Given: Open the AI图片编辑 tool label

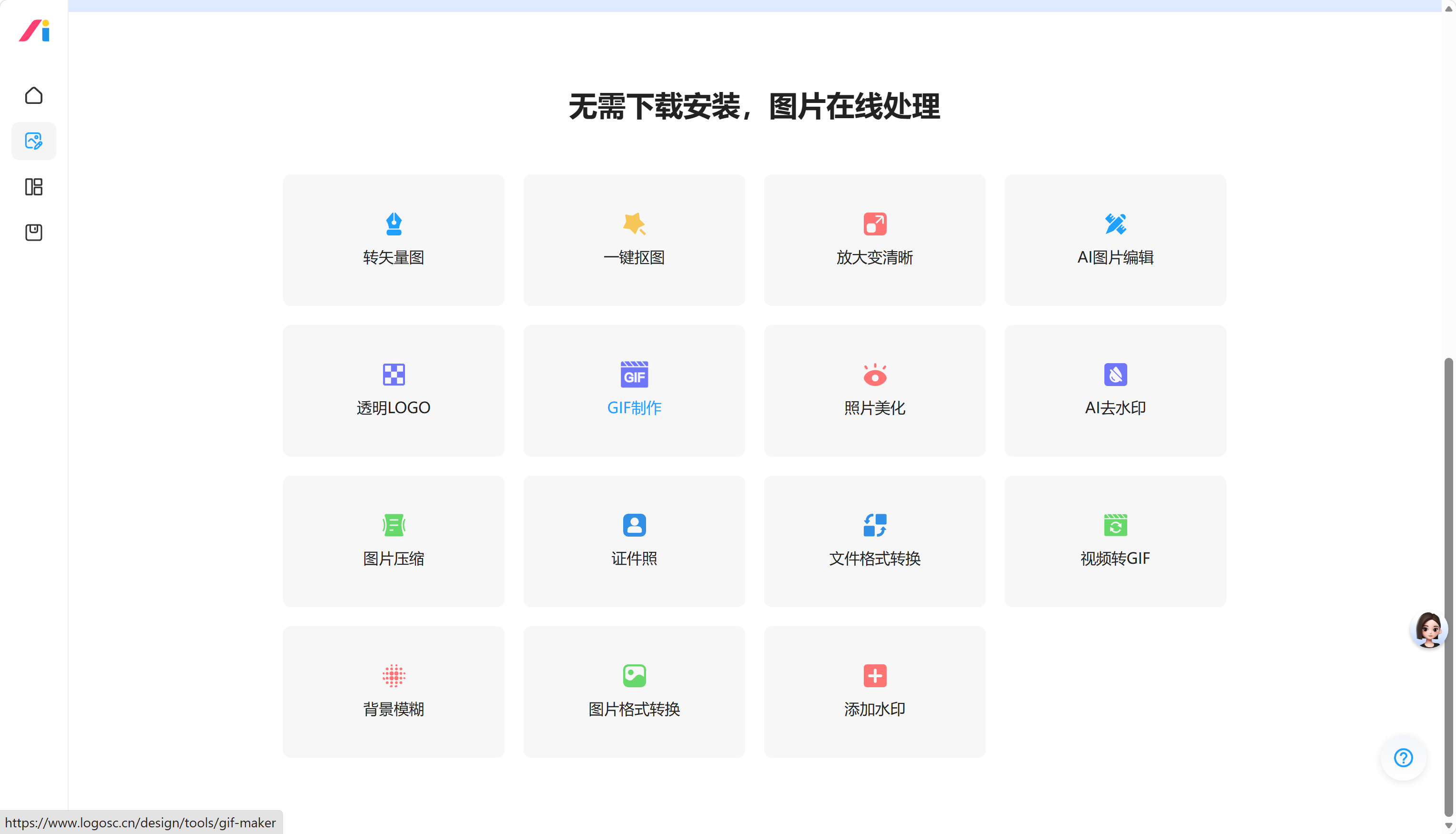Looking at the screenshot, I should (x=1115, y=257).
